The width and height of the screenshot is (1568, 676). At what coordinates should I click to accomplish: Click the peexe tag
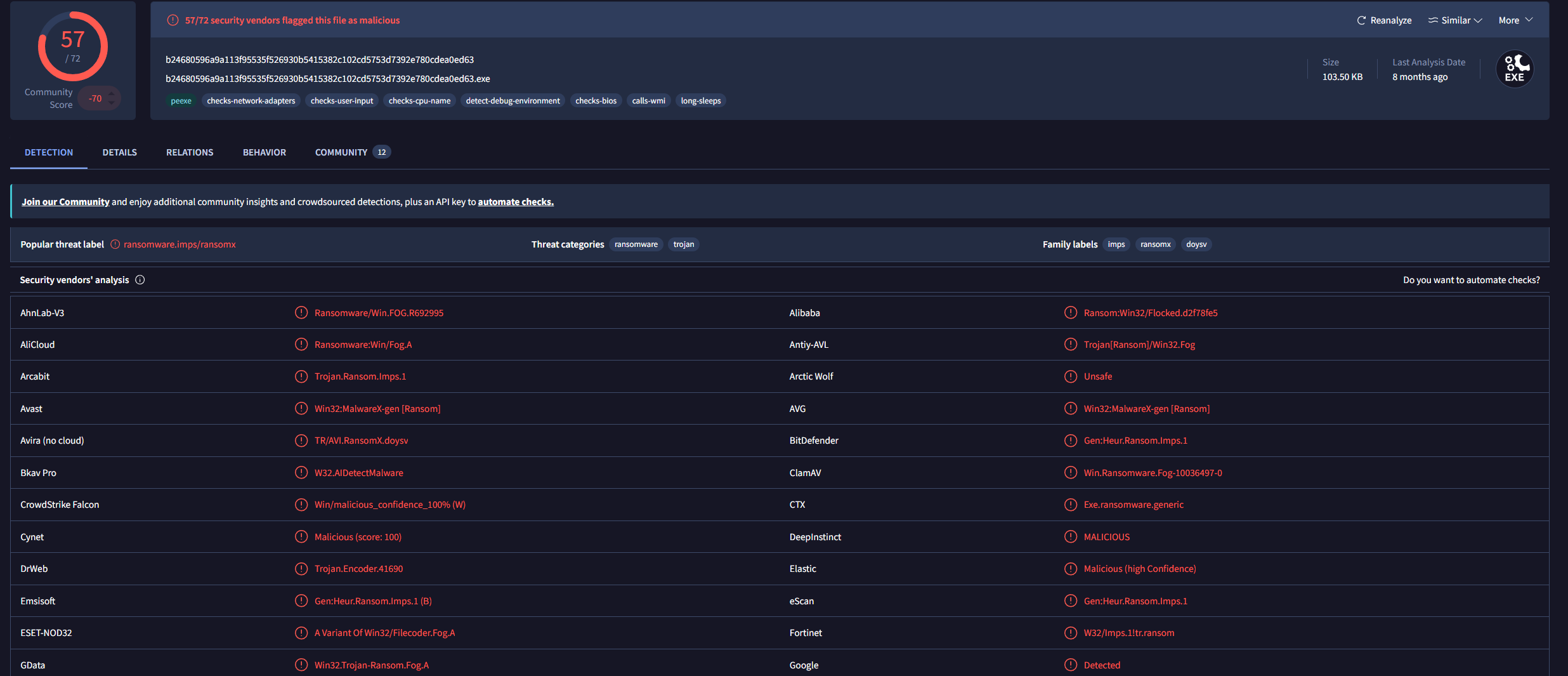click(x=181, y=101)
